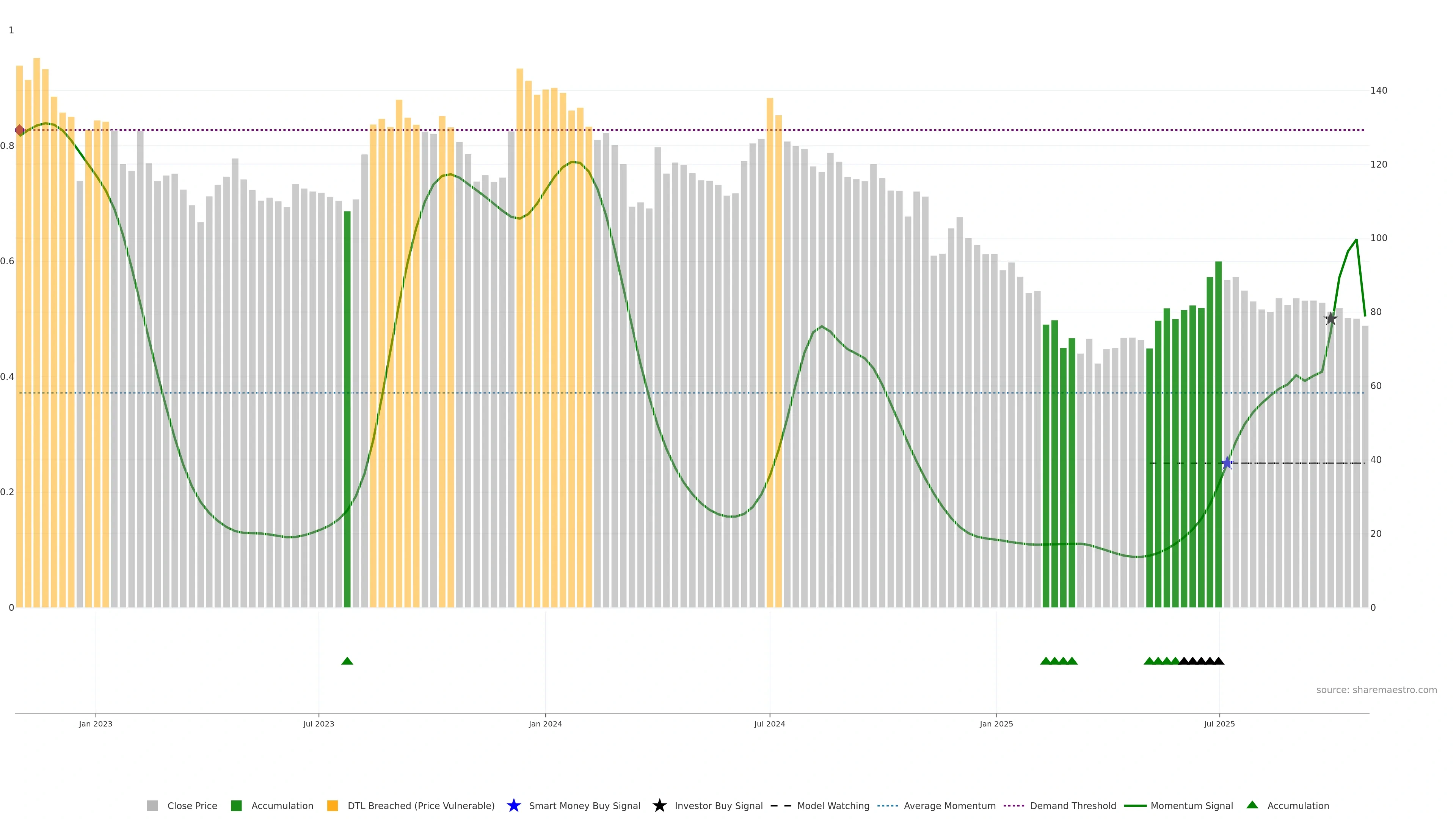
Task: Click the Jul 2025 axis label
Action: click(1219, 723)
